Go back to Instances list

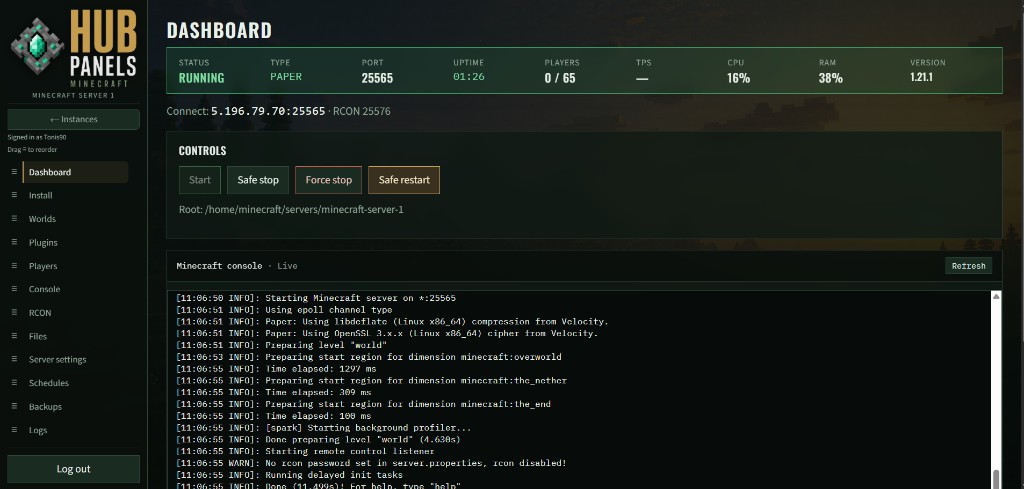click(73, 119)
